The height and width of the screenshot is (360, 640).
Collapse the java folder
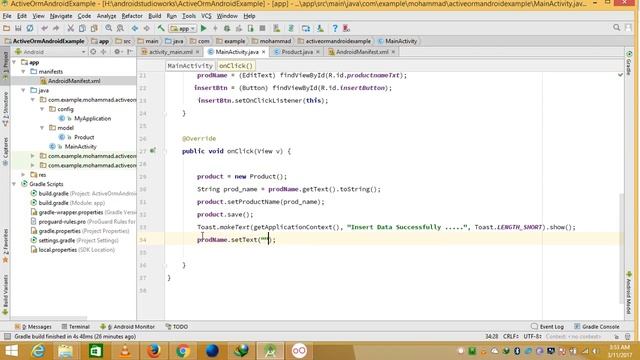24,90
